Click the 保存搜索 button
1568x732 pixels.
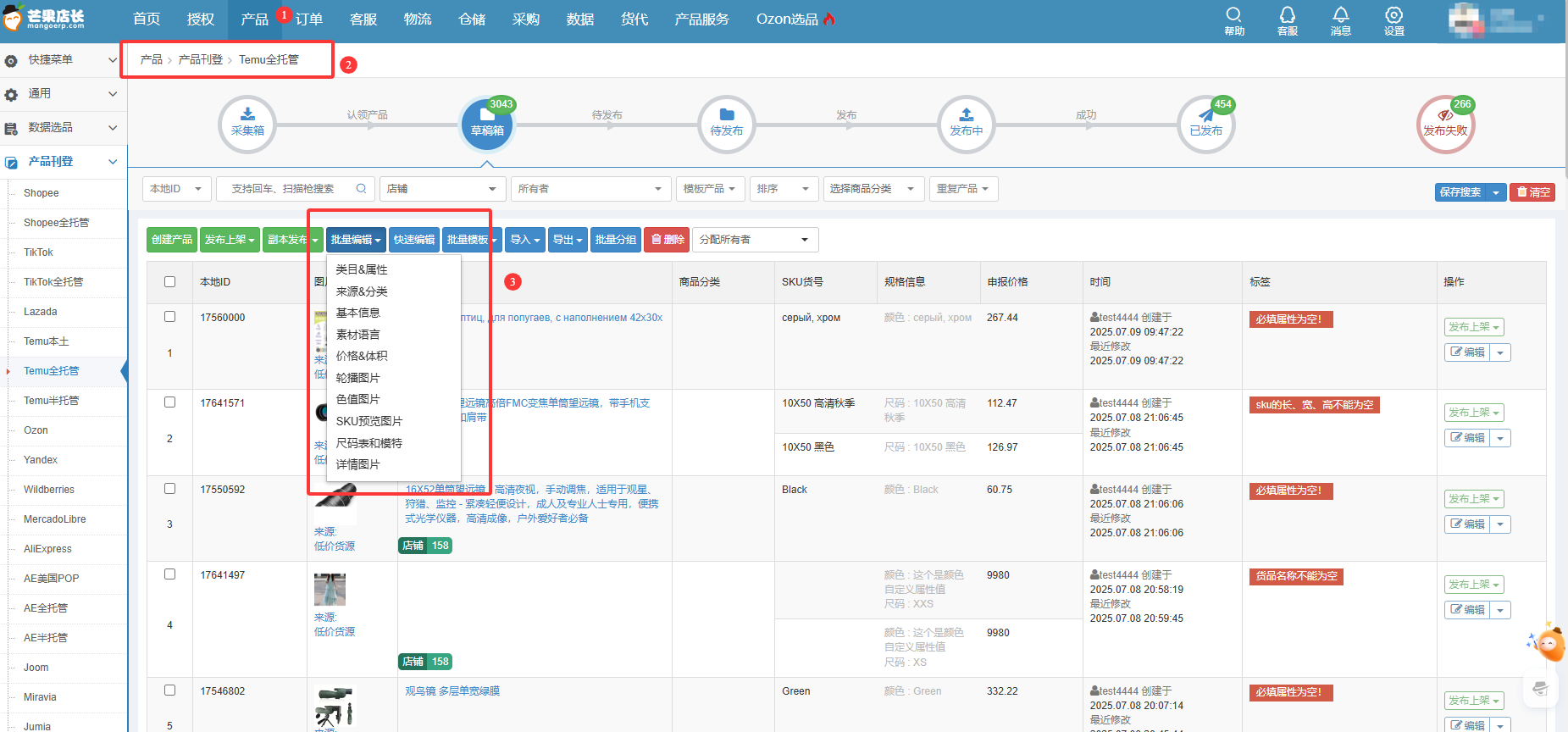1460,192
